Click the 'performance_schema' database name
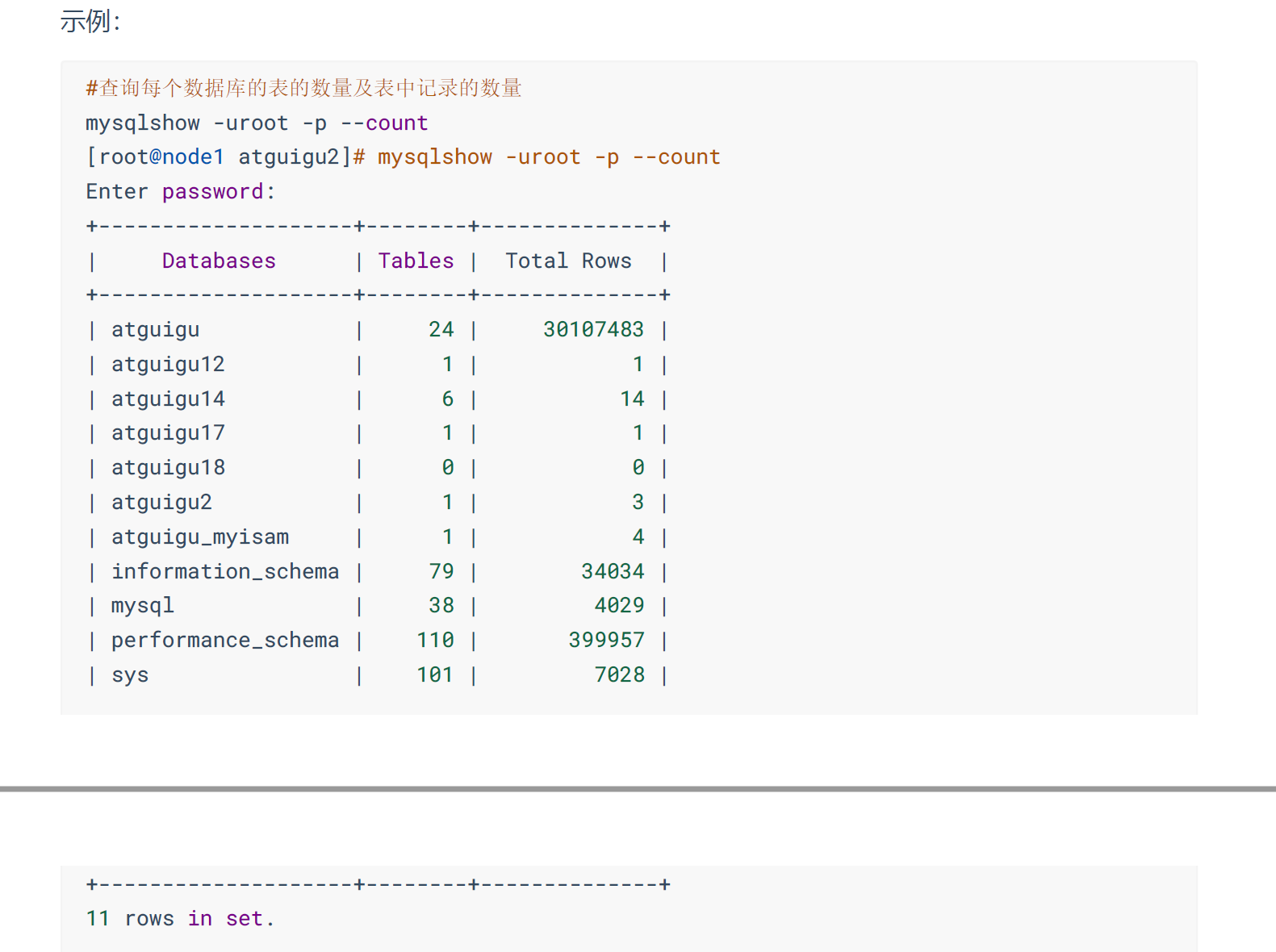The width and height of the screenshot is (1276, 952). pos(225,640)
